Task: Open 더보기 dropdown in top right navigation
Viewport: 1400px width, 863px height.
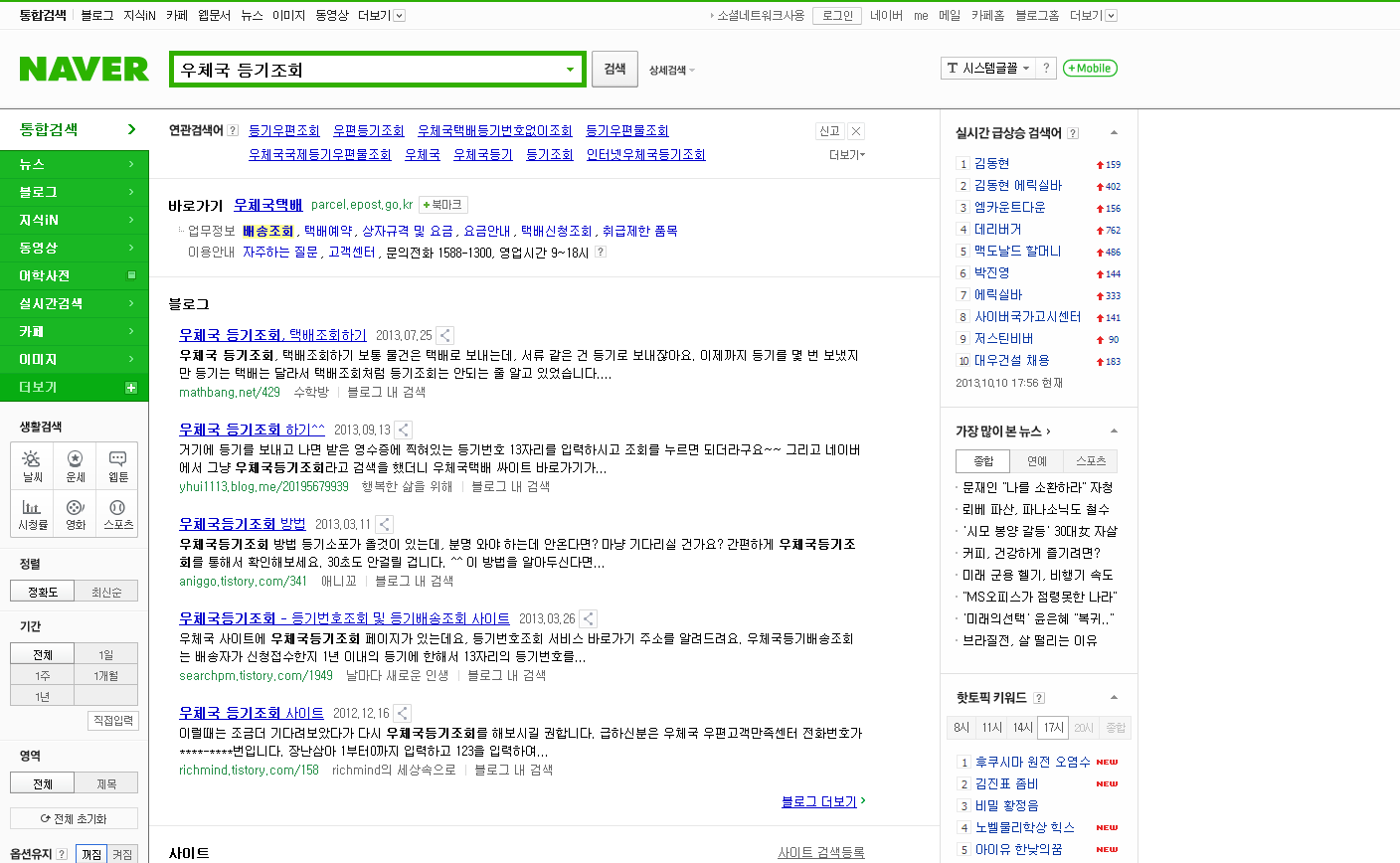Action: pyautogui.click(x=1093, y=15)
